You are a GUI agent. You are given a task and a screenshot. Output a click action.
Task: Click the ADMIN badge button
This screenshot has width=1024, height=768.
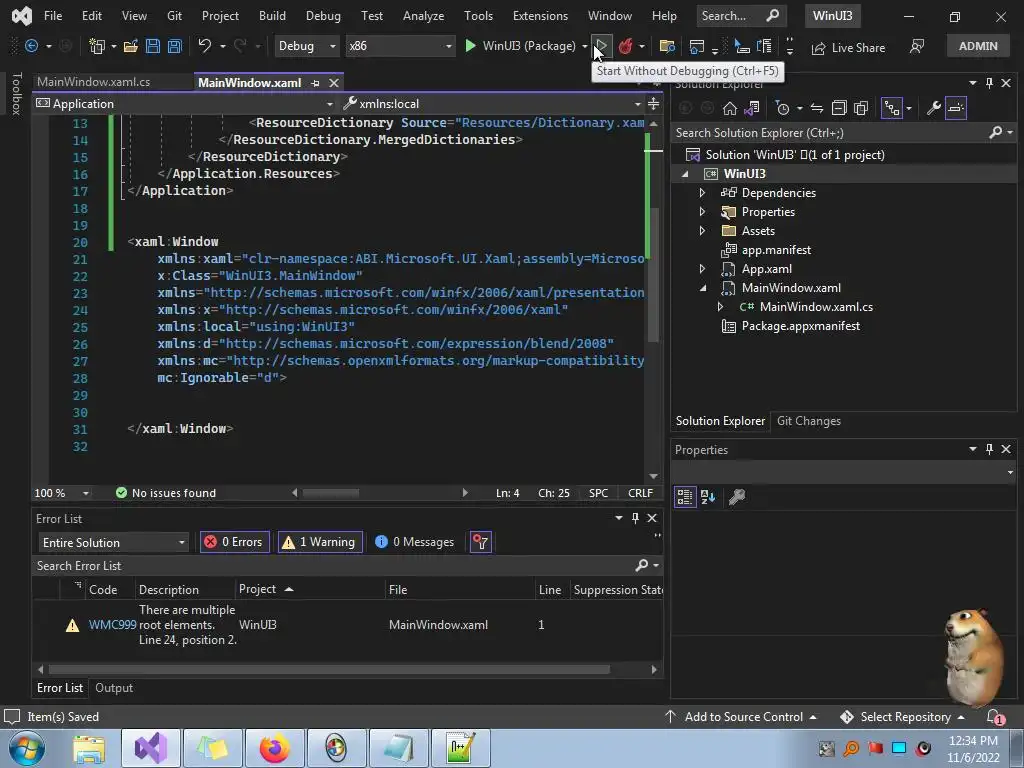(x=978, y=46)
